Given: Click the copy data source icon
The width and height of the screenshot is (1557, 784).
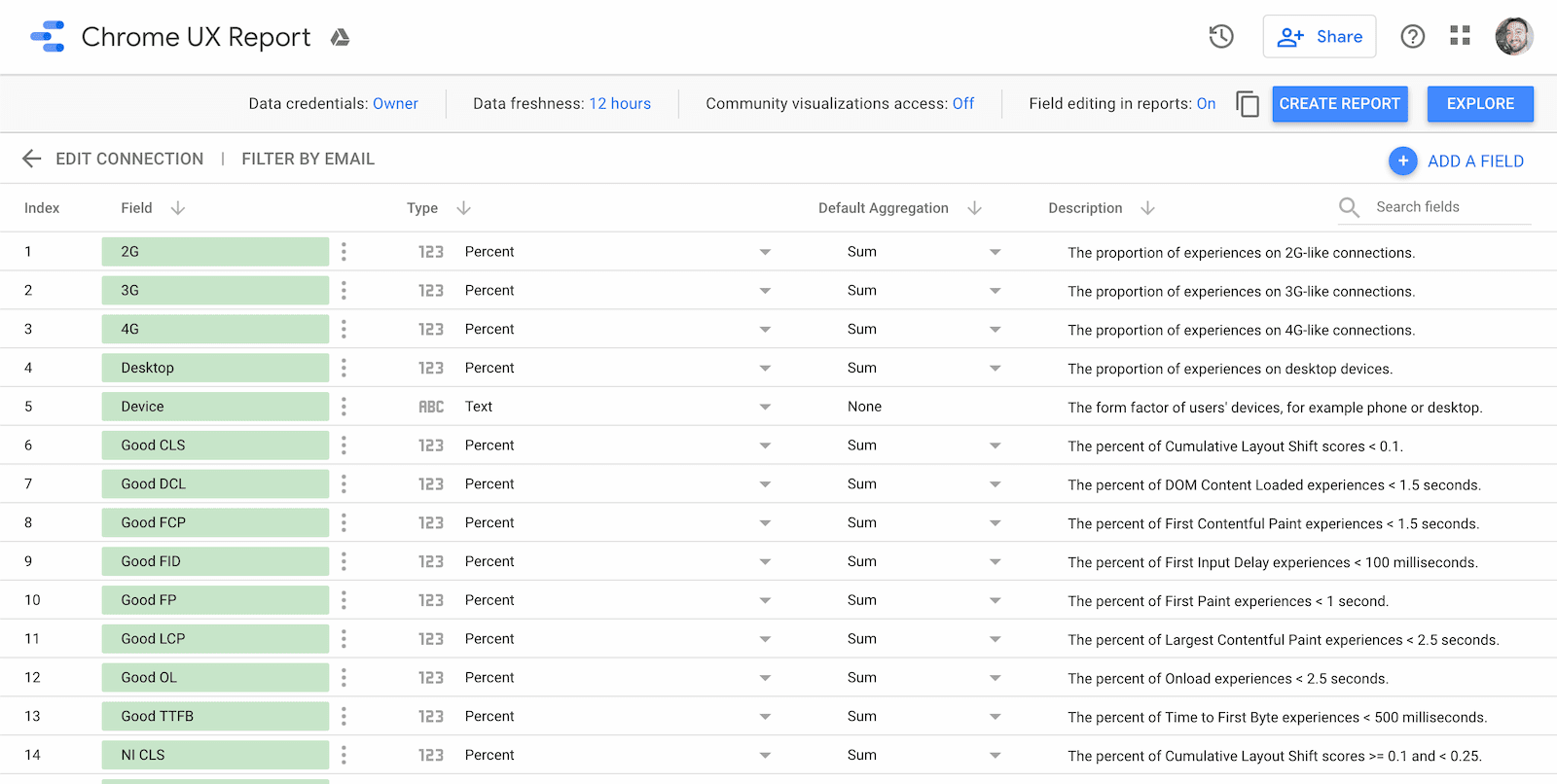Looking at the screenshot, I should (x=1247, y=104).
